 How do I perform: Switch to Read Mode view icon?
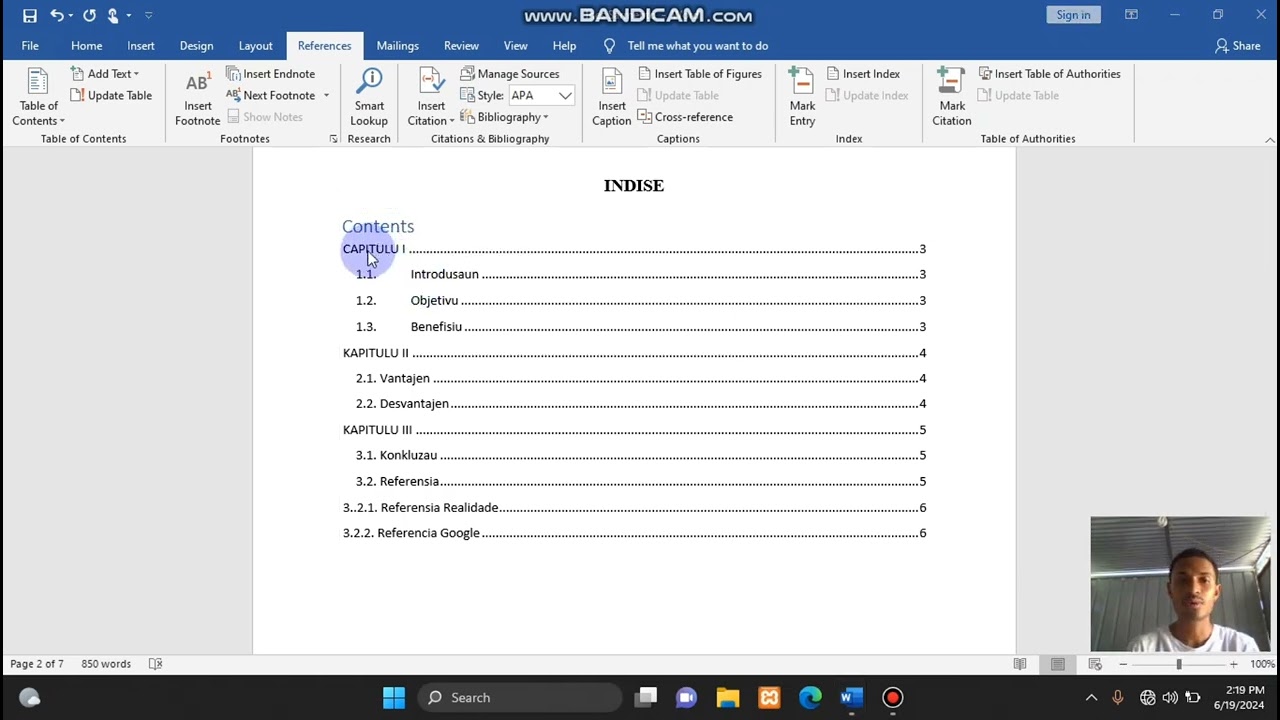(1020, 664)
